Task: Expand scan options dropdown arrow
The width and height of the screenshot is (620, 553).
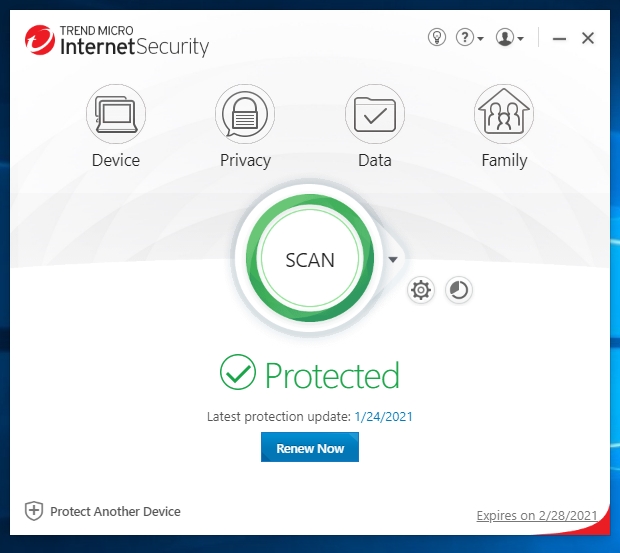Action: pyautogui.click(x=393, y=260)
